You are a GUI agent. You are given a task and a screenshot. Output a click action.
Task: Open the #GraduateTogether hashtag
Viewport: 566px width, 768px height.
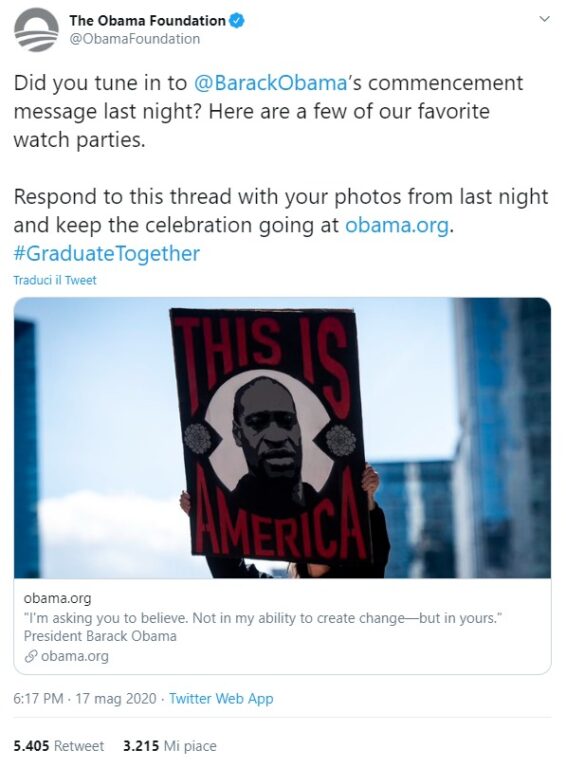point(107,254)
